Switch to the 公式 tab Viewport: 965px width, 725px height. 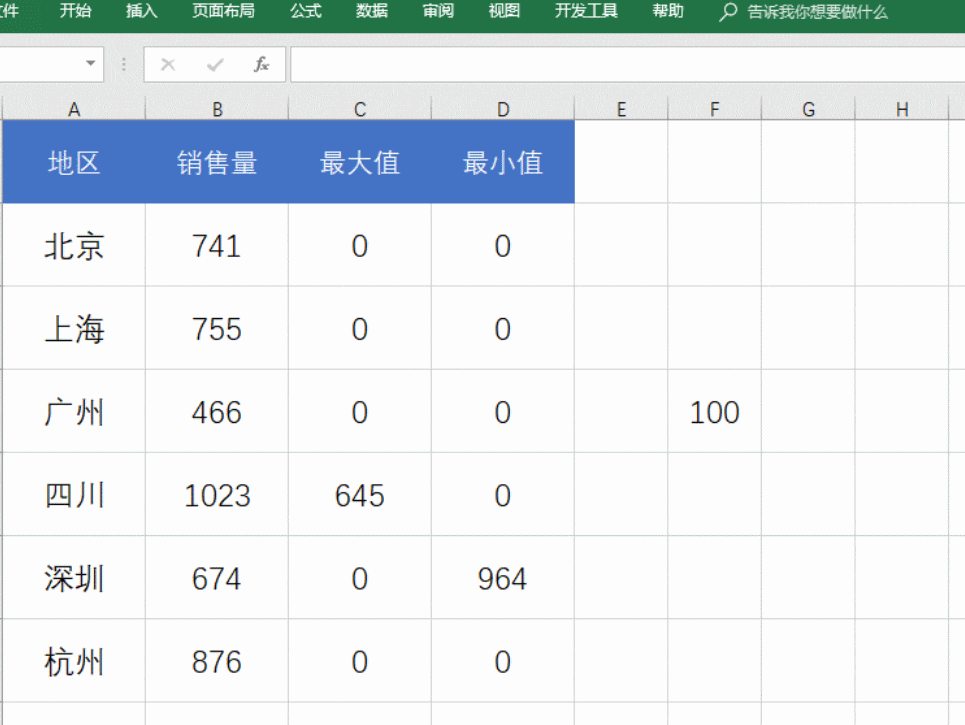[x=306, y=10]
